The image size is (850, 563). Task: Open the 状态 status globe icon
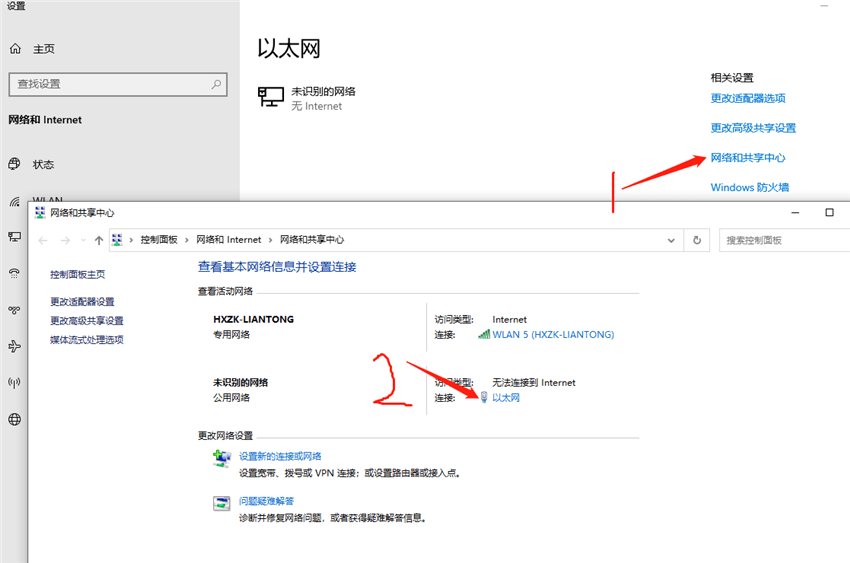15,164
